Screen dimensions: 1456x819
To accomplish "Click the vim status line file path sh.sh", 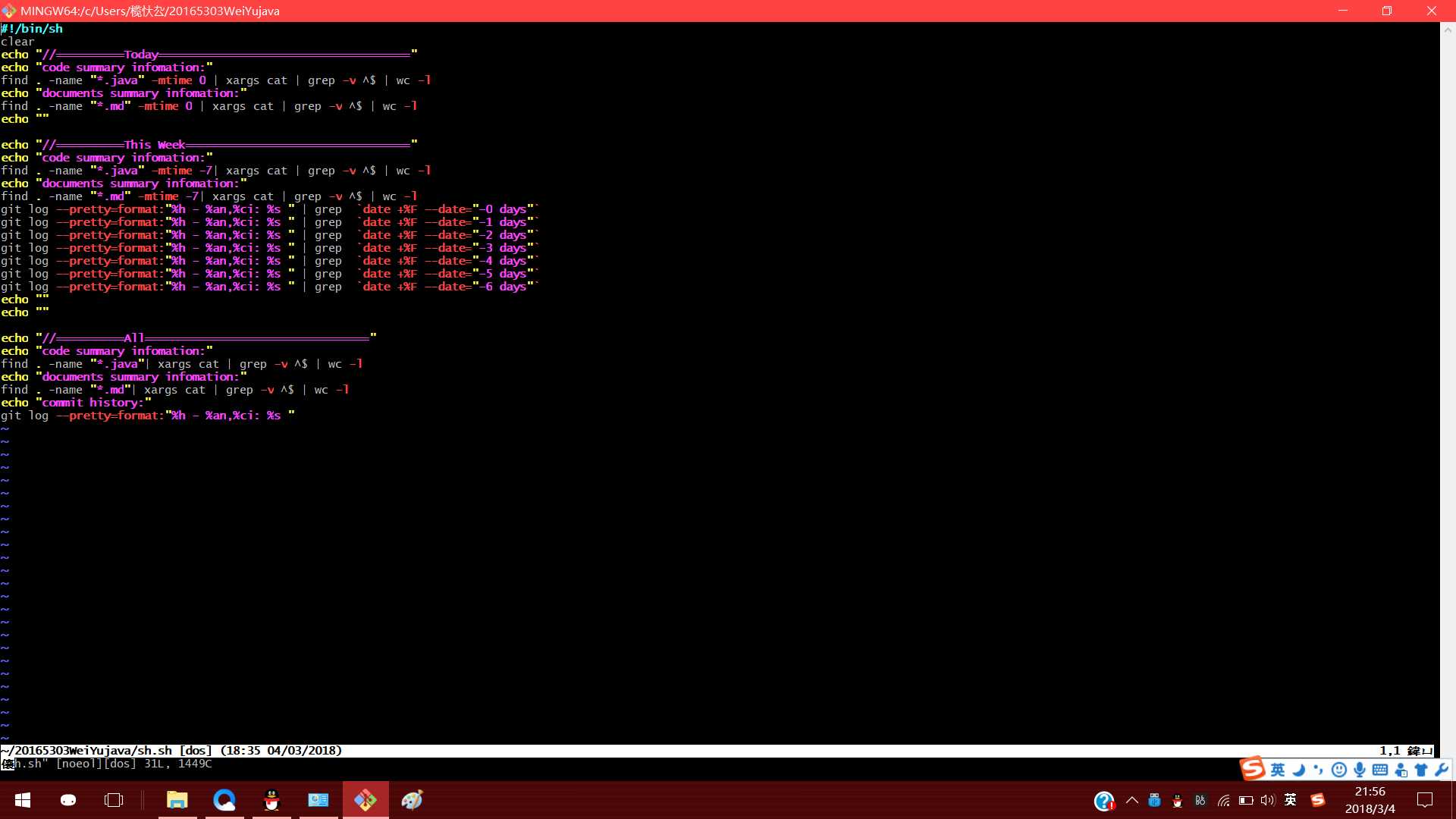I will (86, 751).
